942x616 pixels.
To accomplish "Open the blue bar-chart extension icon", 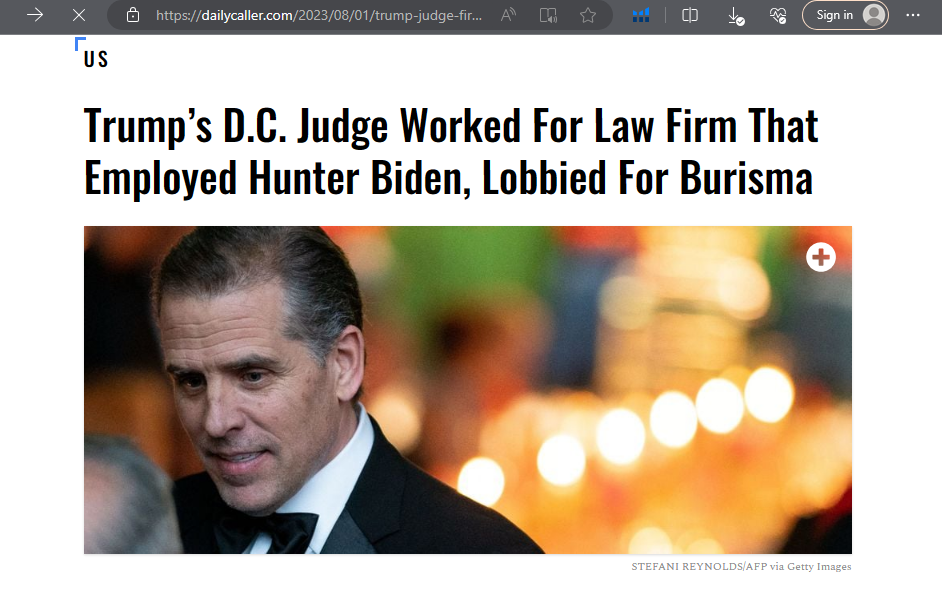I will [640, 15].
